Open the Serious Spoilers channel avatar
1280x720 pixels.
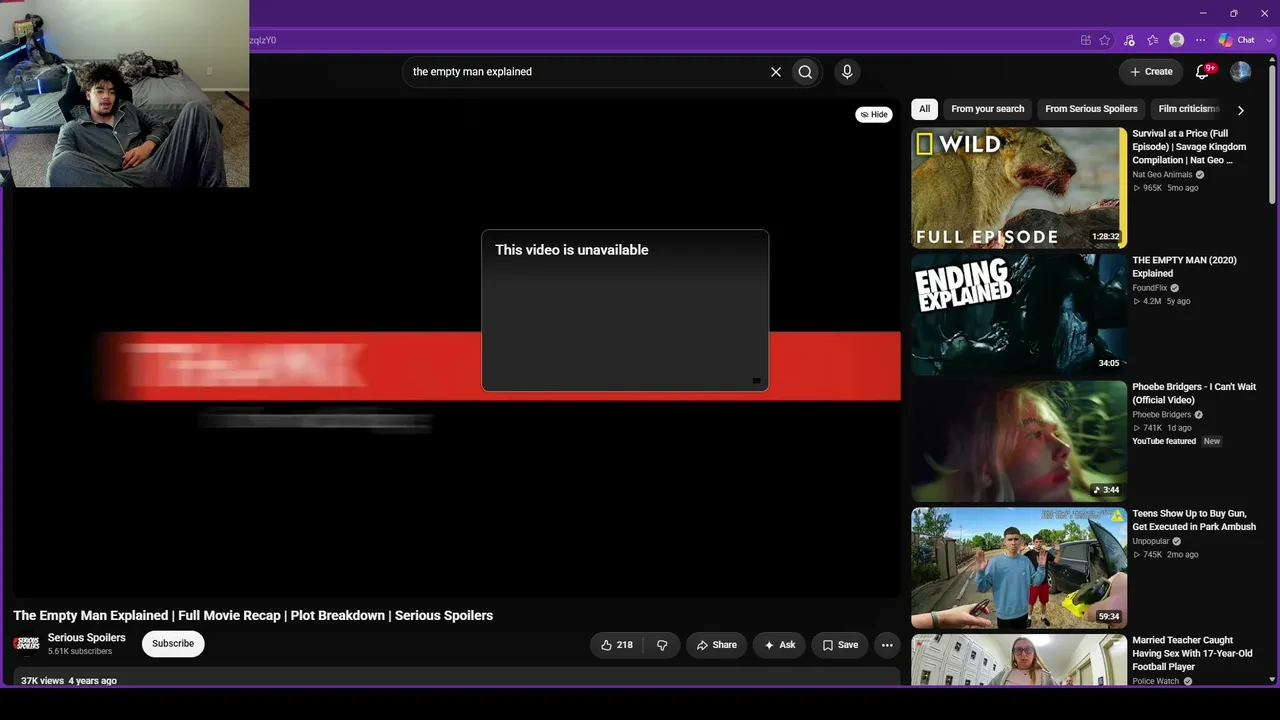[x=27, y=644]
